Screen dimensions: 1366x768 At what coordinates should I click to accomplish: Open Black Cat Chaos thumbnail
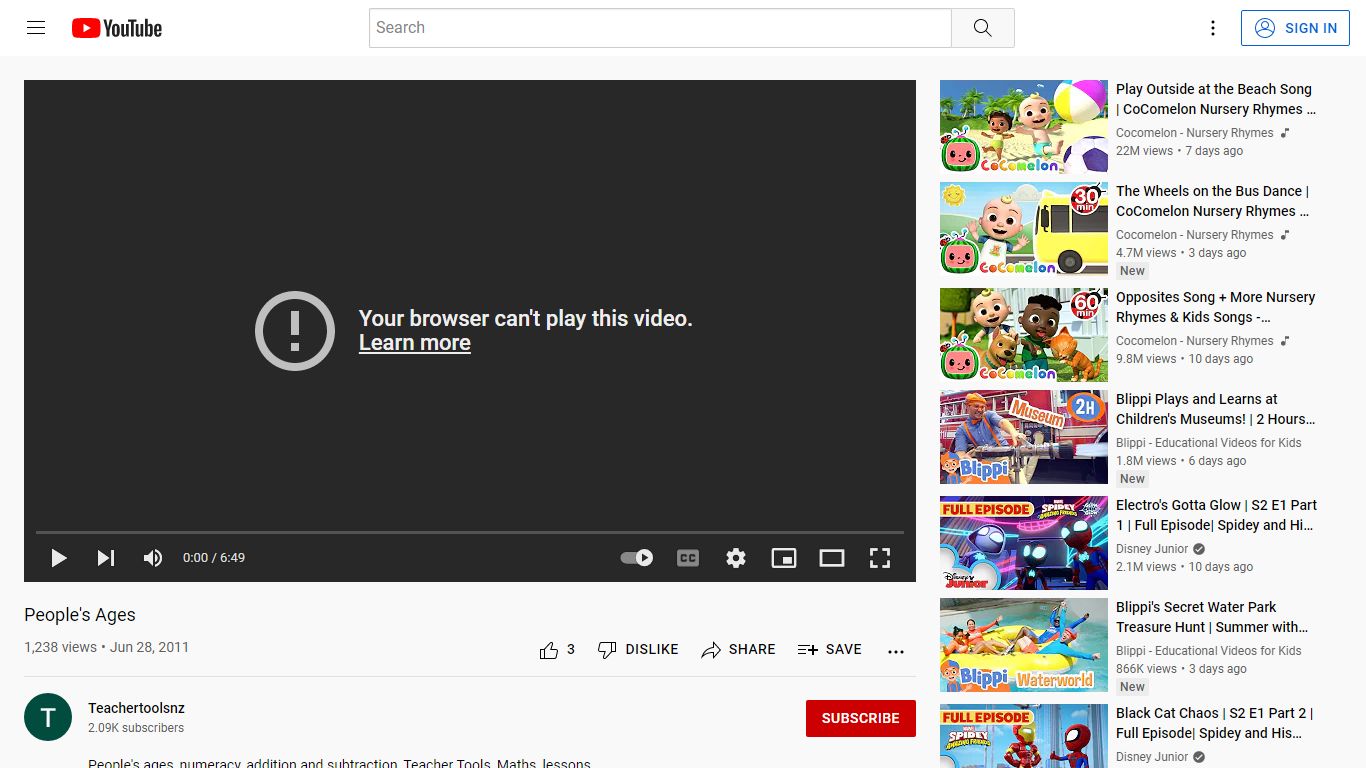[1024, 736]
